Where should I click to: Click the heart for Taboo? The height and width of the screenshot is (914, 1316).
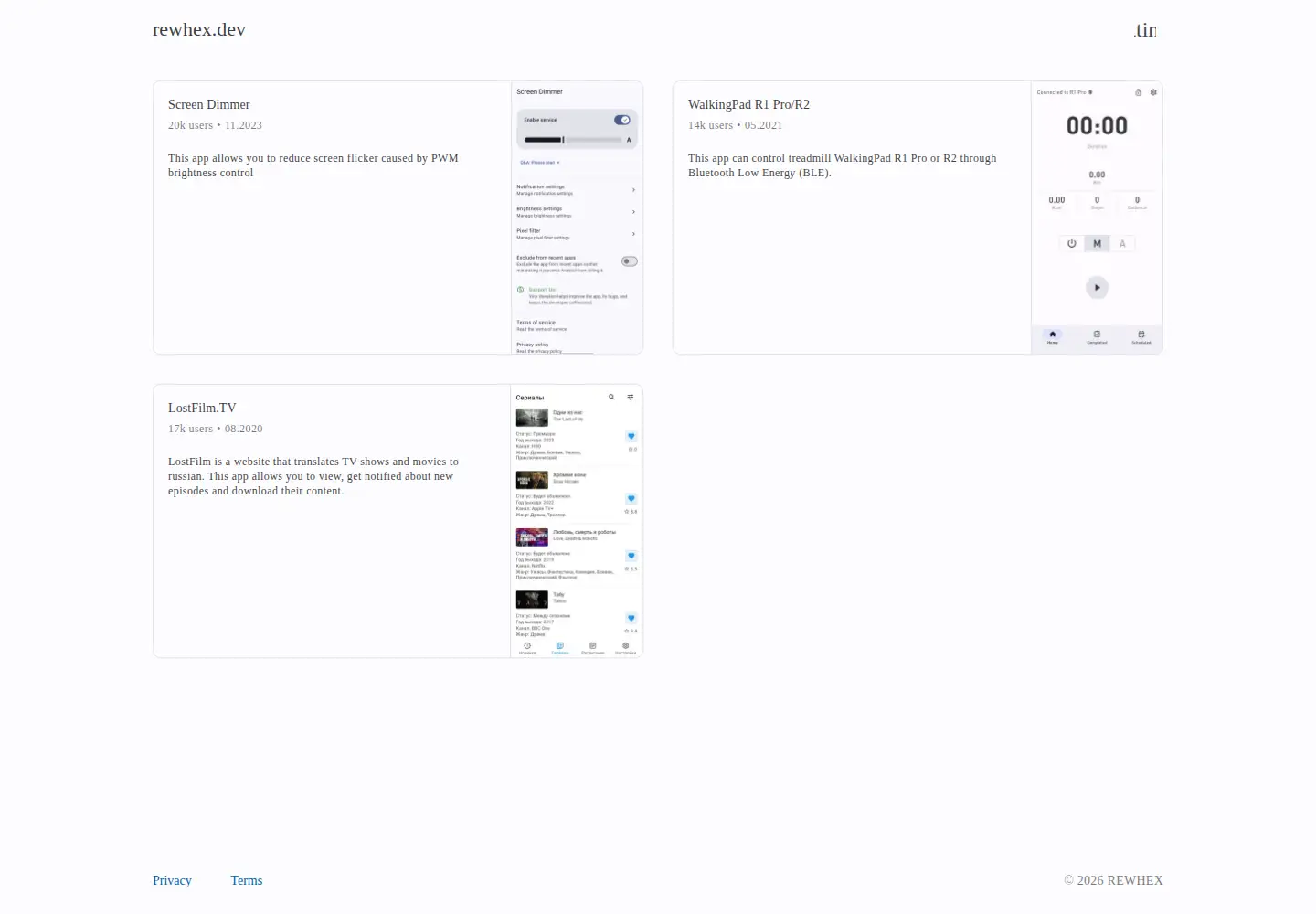click(x=631, y=618)
